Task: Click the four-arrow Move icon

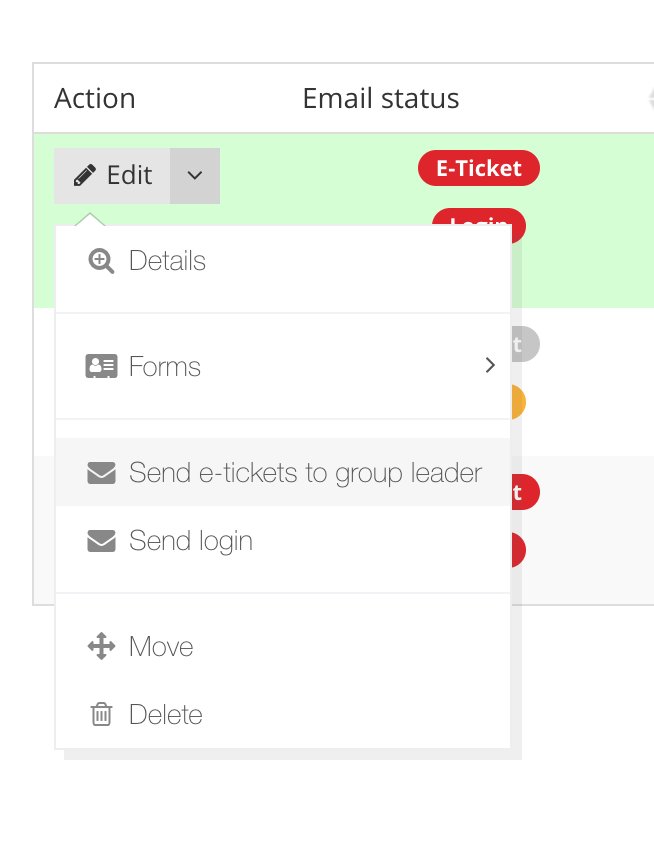Action: (x=101, y=646)
